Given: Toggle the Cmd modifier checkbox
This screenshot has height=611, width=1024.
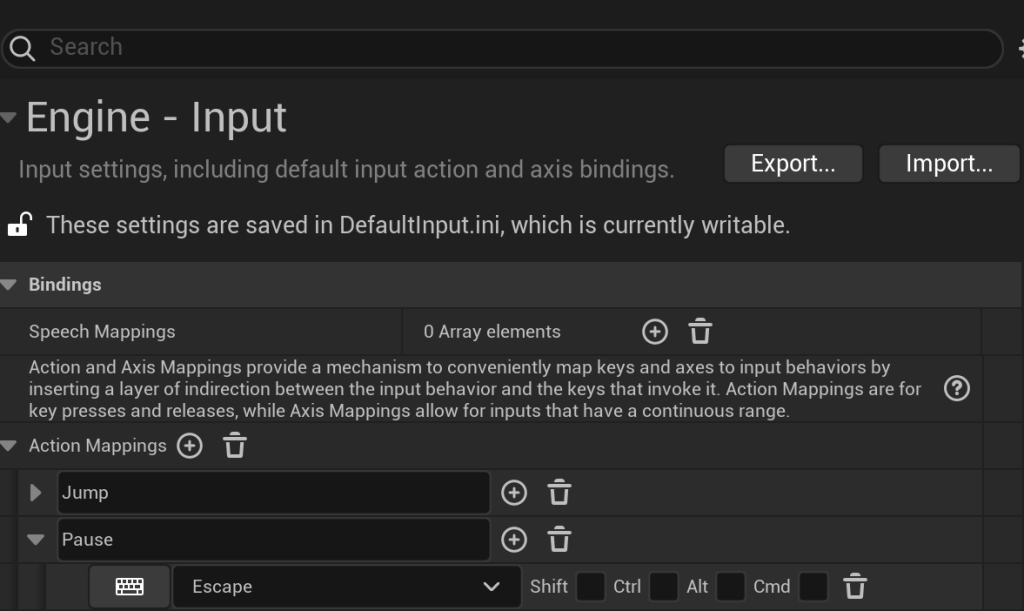Looking at the screenshot, I should coord(813,587).
